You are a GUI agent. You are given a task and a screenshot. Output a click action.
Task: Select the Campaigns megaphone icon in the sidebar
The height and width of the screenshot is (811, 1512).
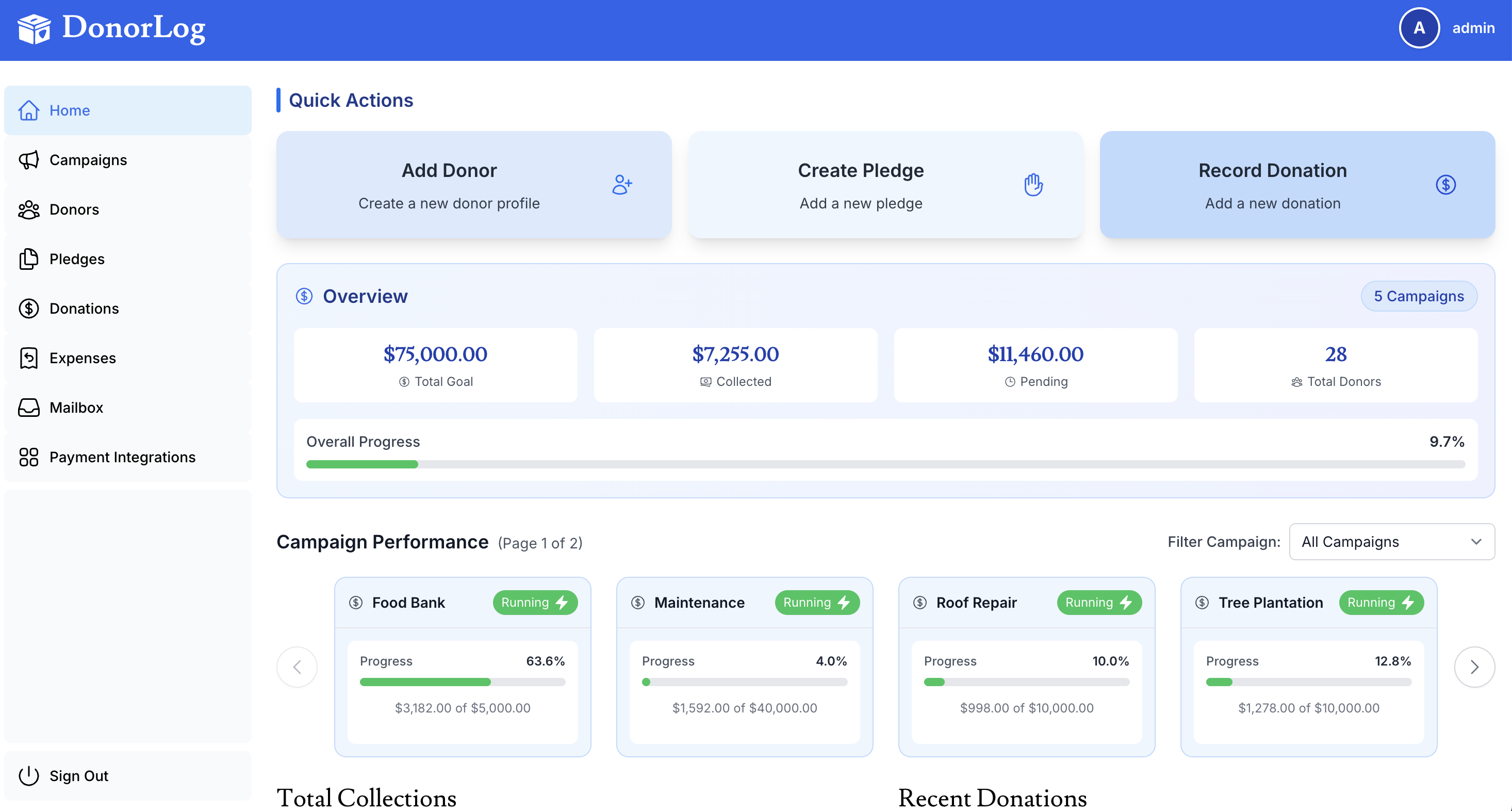point(28,160)
